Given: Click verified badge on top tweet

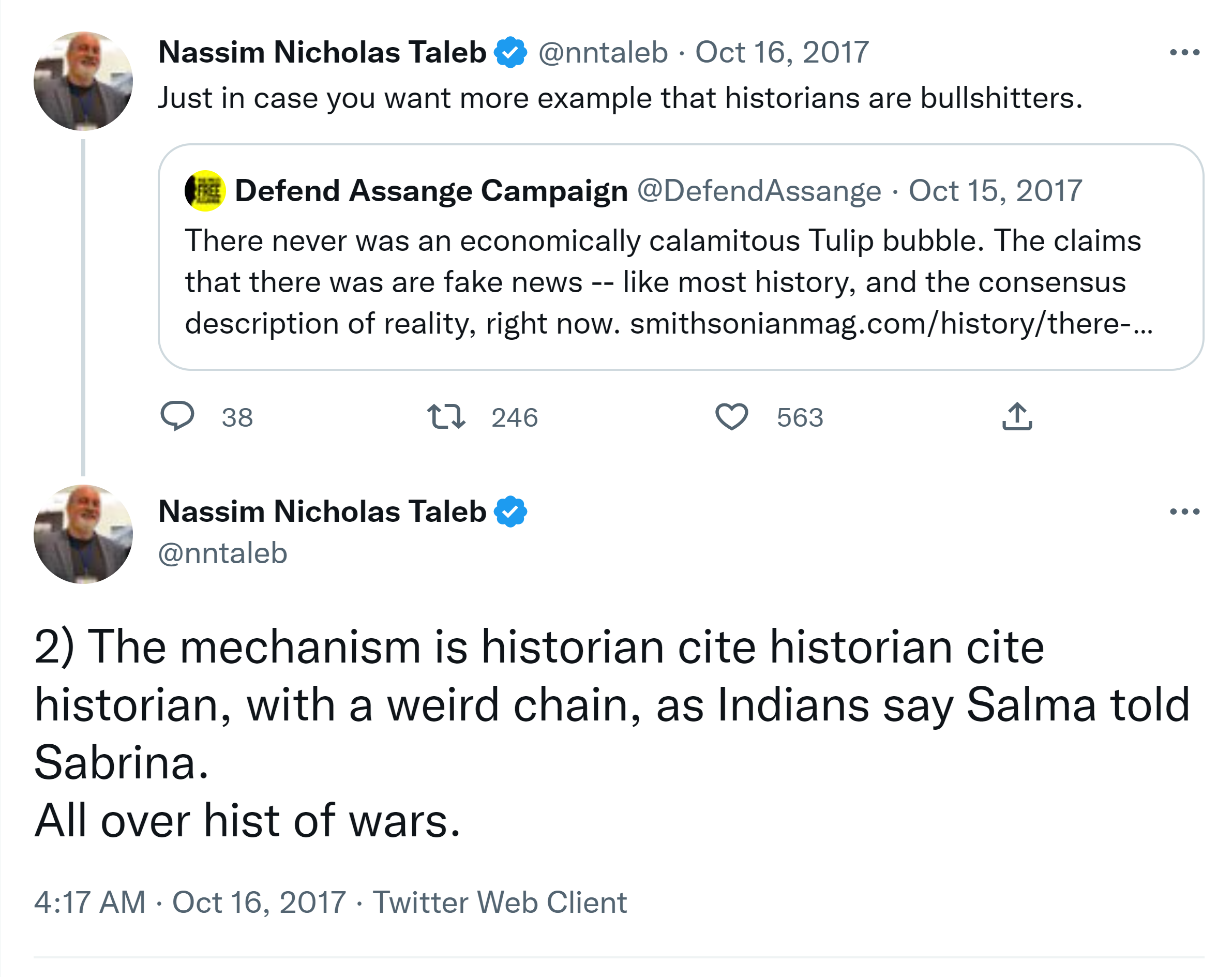Looking at the screenshot, I should pos(510,53).
